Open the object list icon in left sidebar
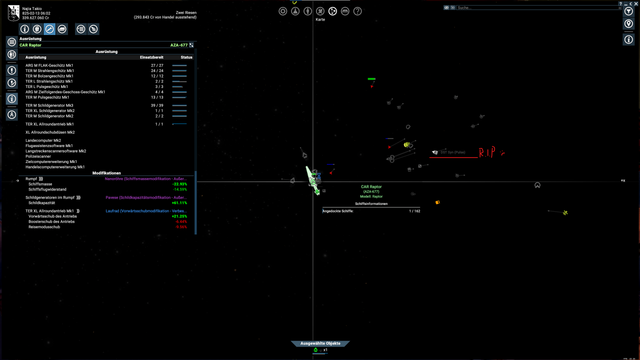The image size is (640, 360). 12,42
